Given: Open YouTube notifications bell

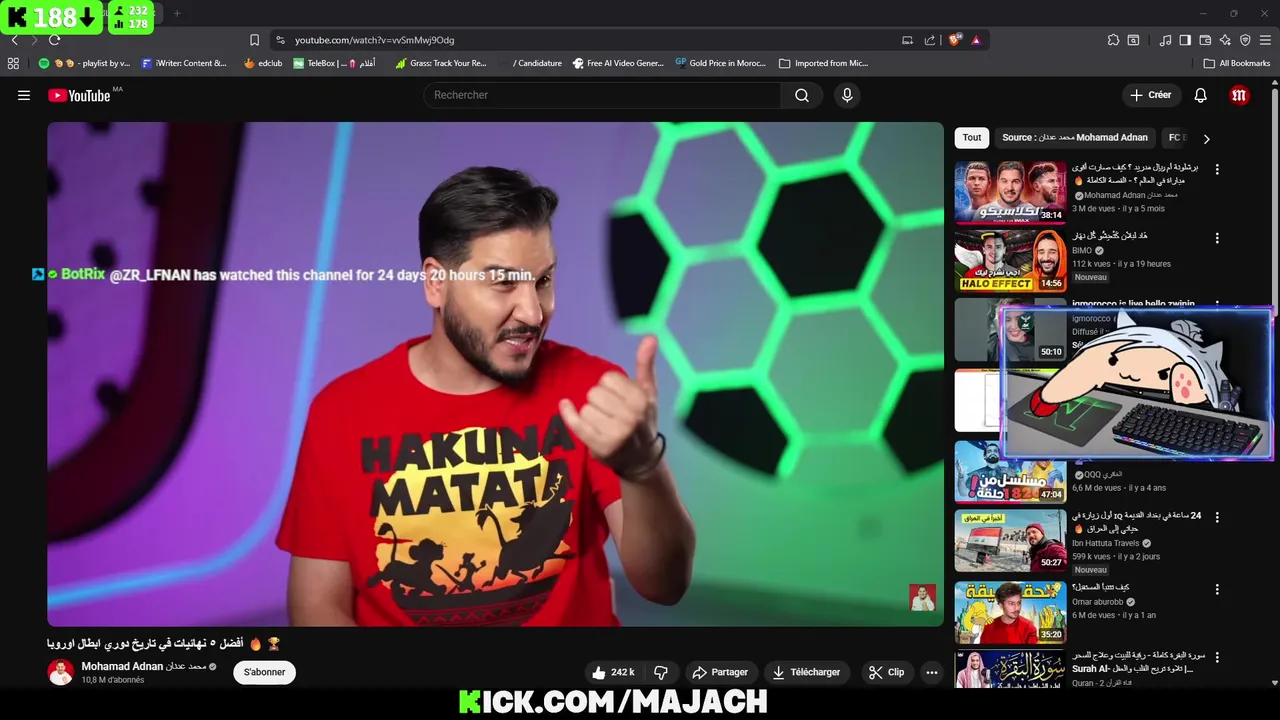Looking at the screenshot, I should (1201, 95).
